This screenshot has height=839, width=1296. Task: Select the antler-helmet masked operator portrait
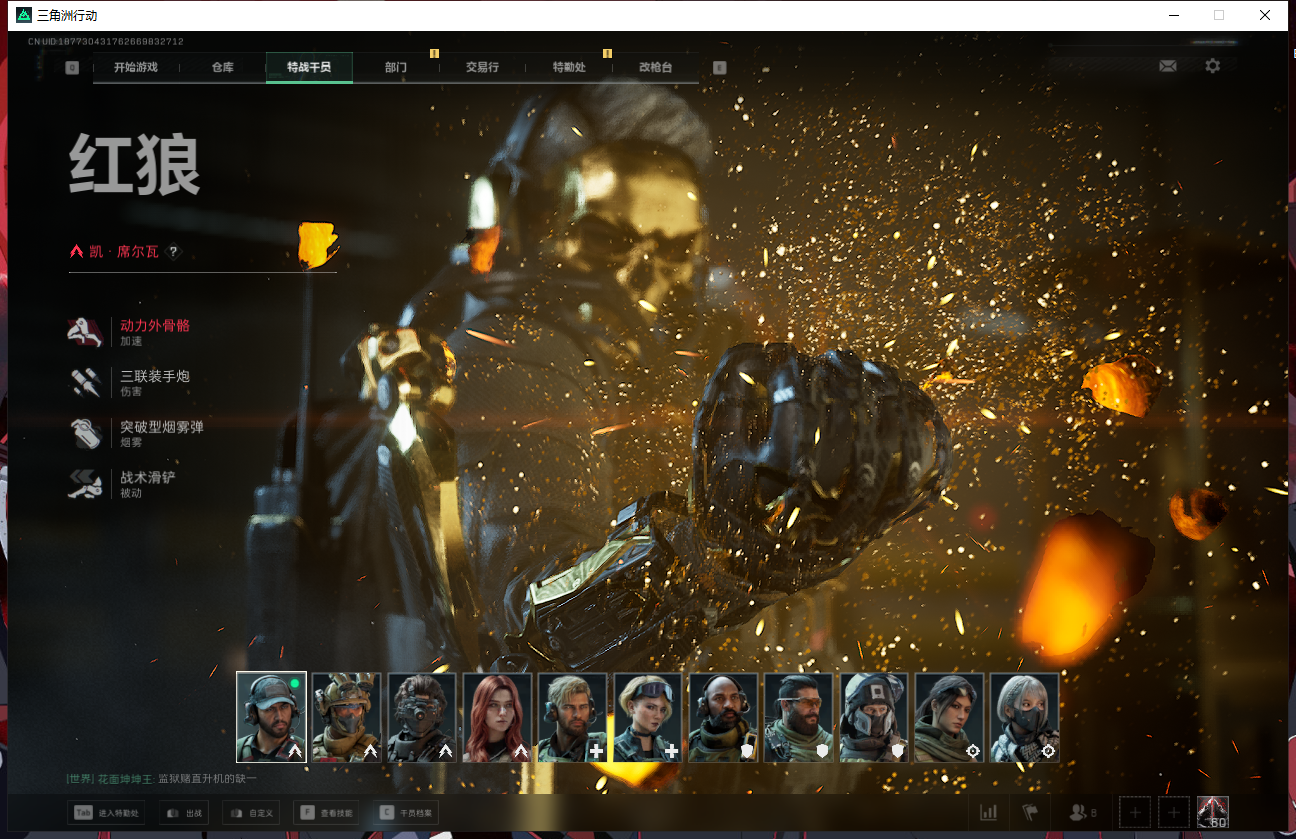click(x=347, y=717)
